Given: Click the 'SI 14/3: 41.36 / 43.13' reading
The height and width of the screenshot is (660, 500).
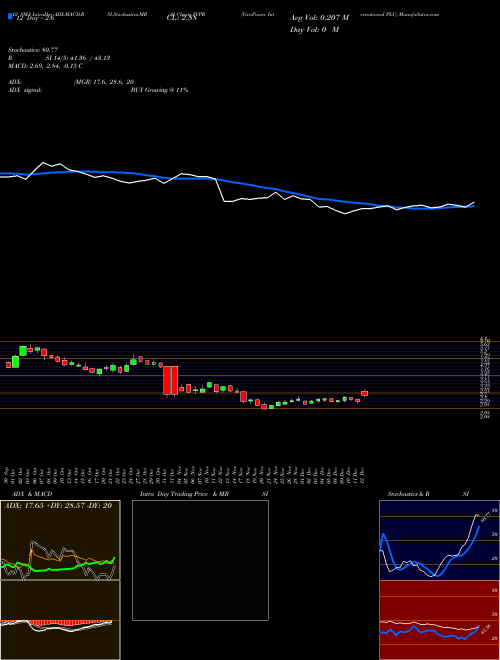Looking at the screenshot, I should click(x=78, y=58).
